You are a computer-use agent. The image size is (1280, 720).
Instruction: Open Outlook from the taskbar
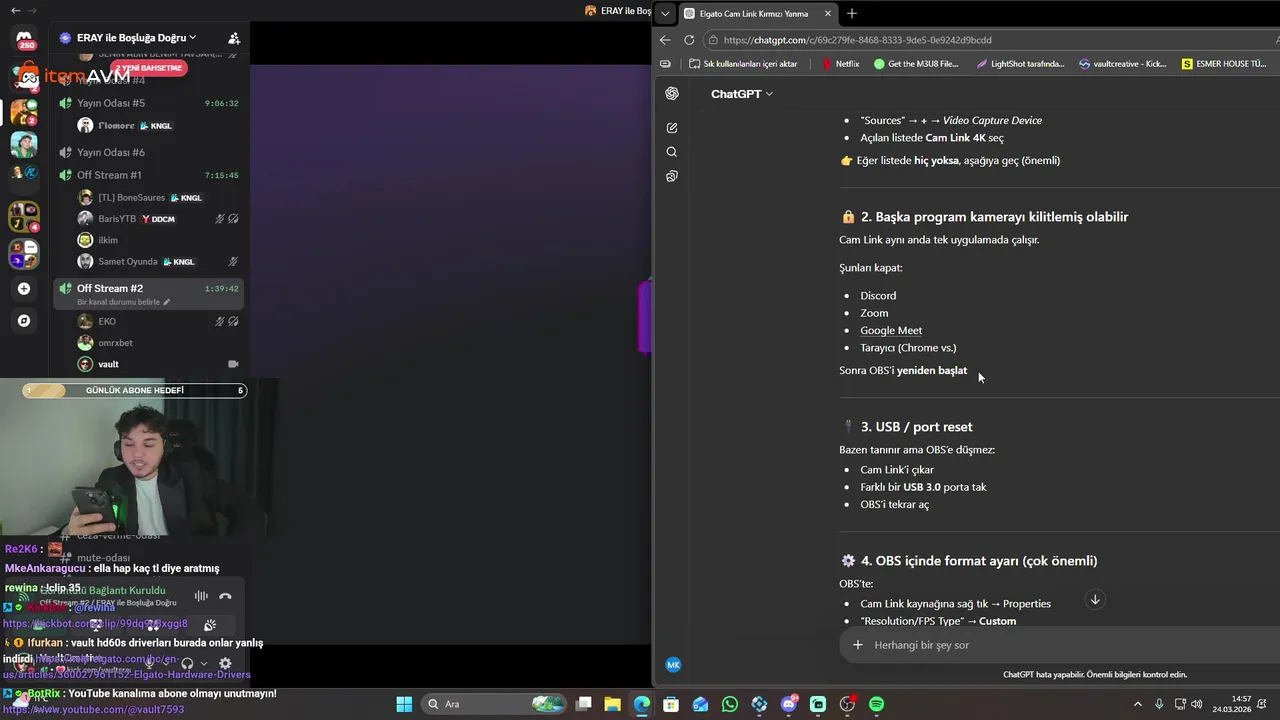701,704
